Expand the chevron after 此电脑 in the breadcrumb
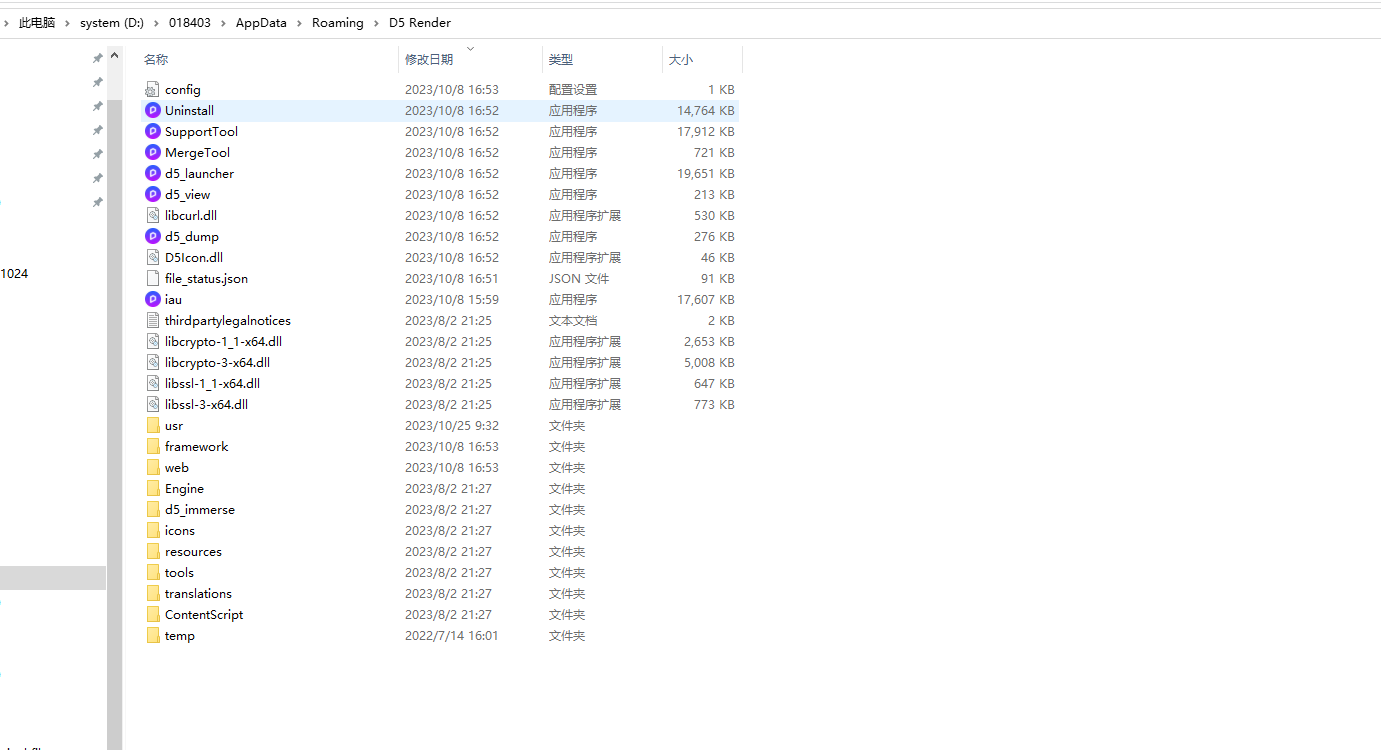 coord(68,23)
